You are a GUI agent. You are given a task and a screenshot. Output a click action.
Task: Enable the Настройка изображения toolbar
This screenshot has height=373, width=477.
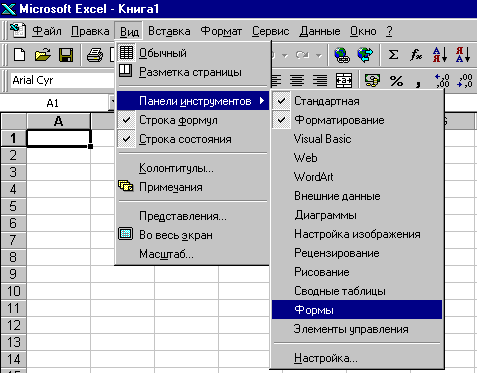(357, 234)
